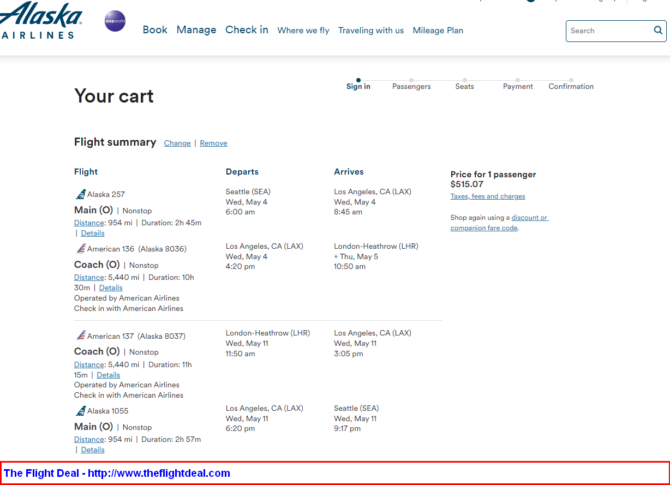The width and height of the screenshot is (670, 485).
Task: Click Distance link for Alaska 1055 flight
Action: pos(89,440)
